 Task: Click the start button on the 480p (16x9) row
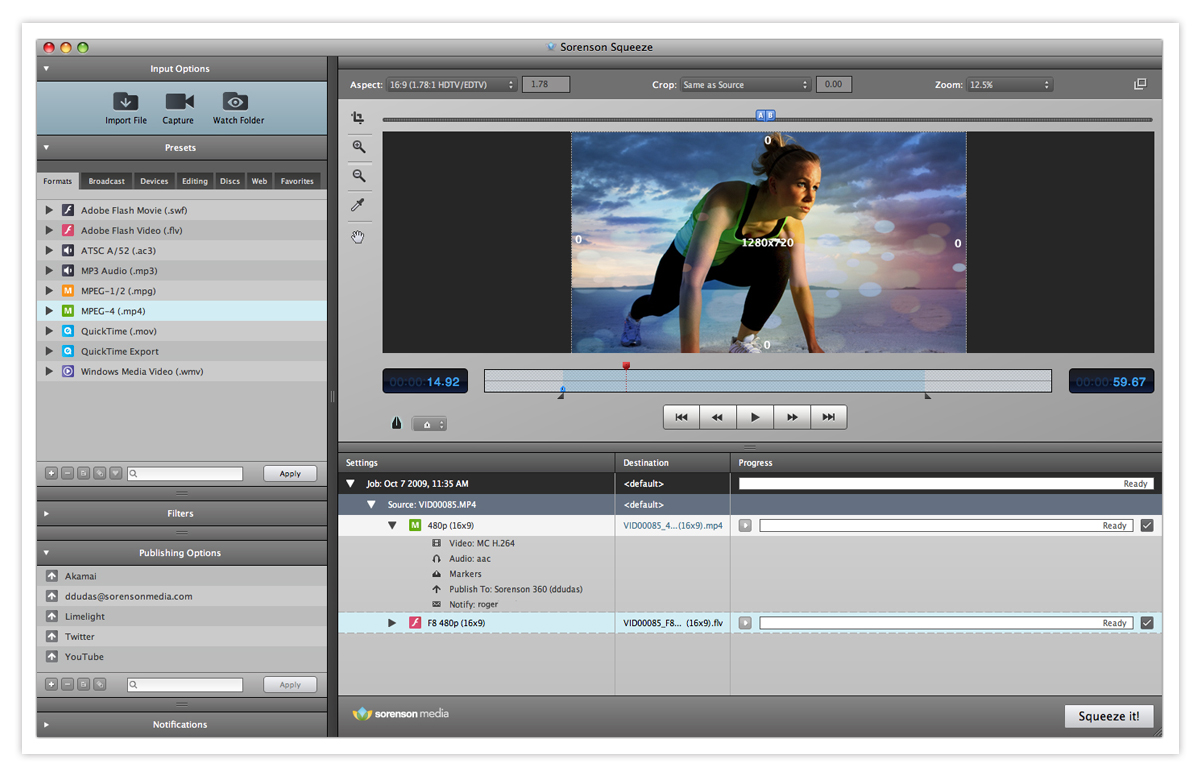(745, 525)
